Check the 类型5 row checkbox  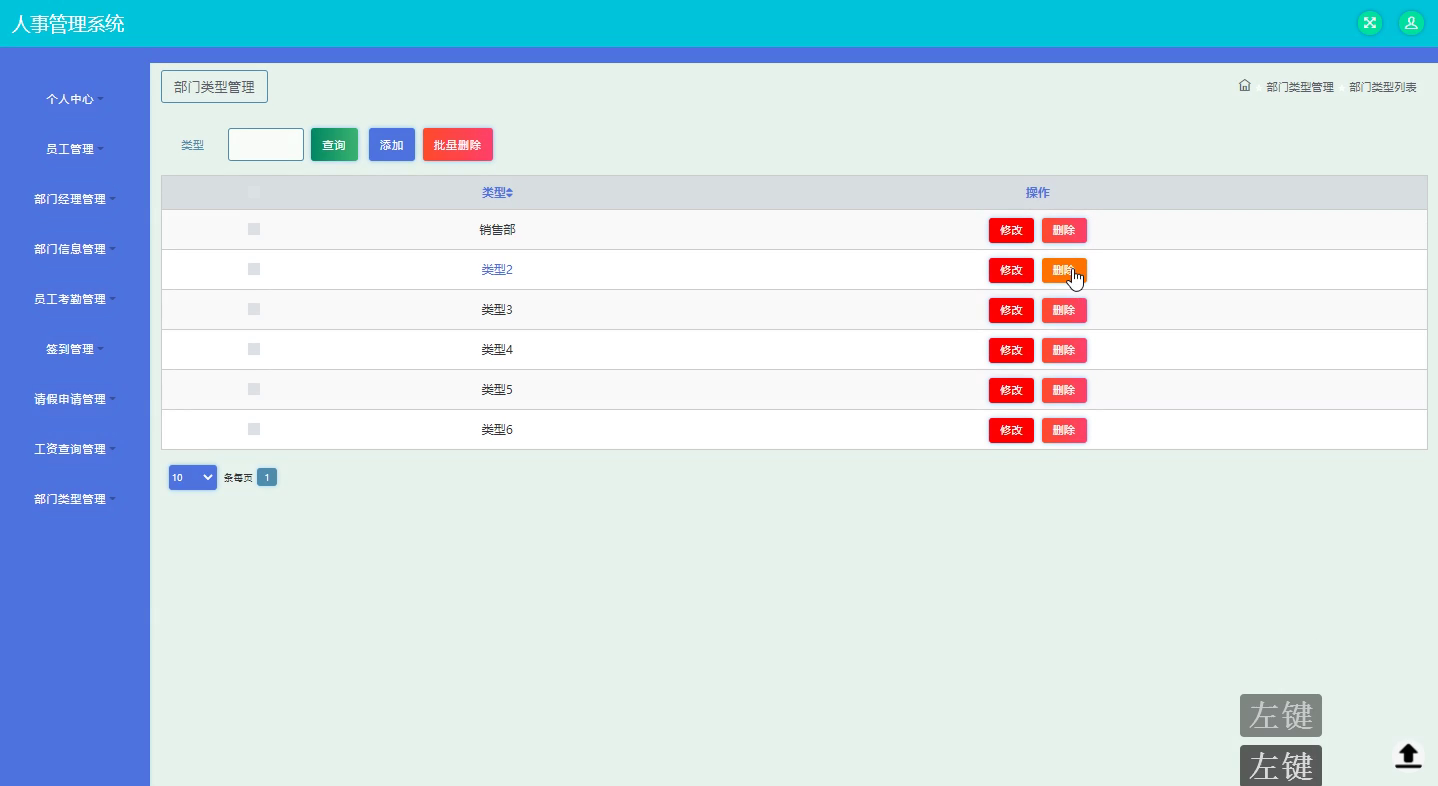point(254,389)
